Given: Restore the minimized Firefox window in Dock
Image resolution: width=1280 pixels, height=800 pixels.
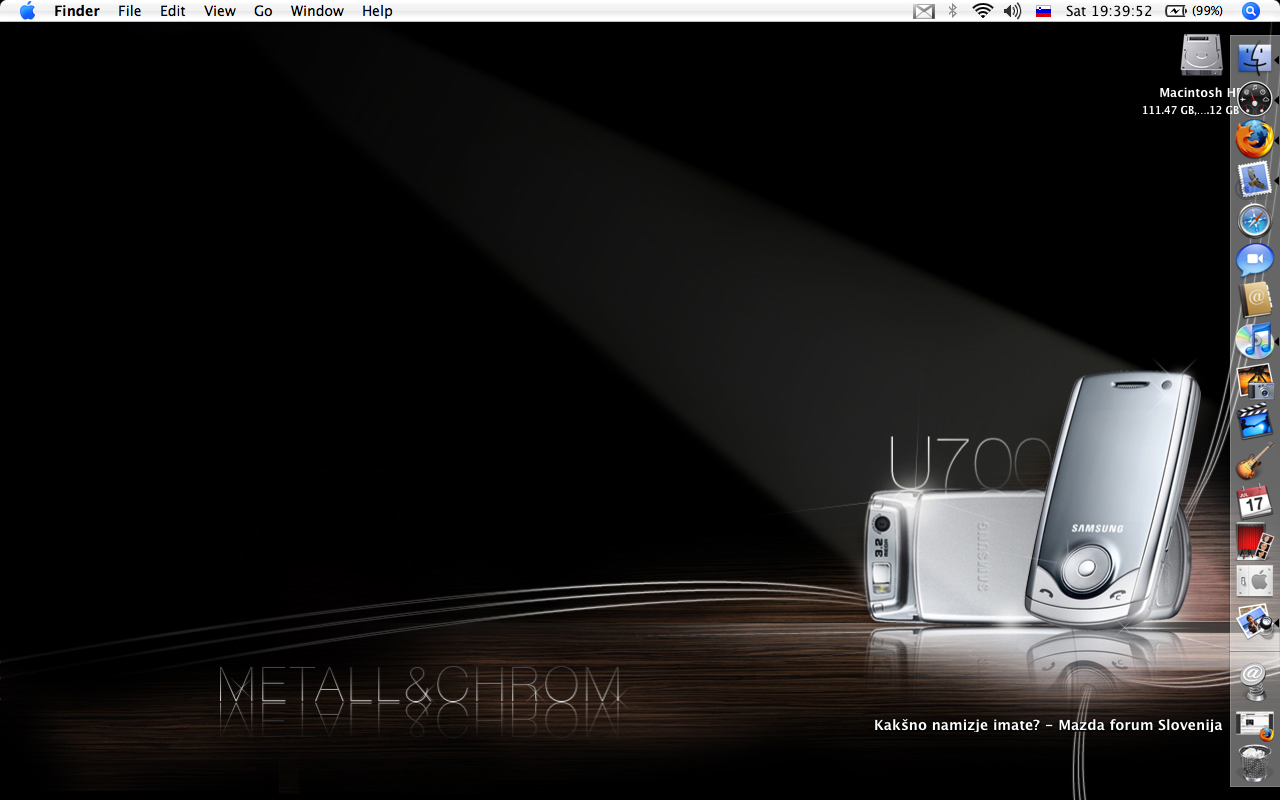Looking at the screenshot, I should tap(1254, 724).
